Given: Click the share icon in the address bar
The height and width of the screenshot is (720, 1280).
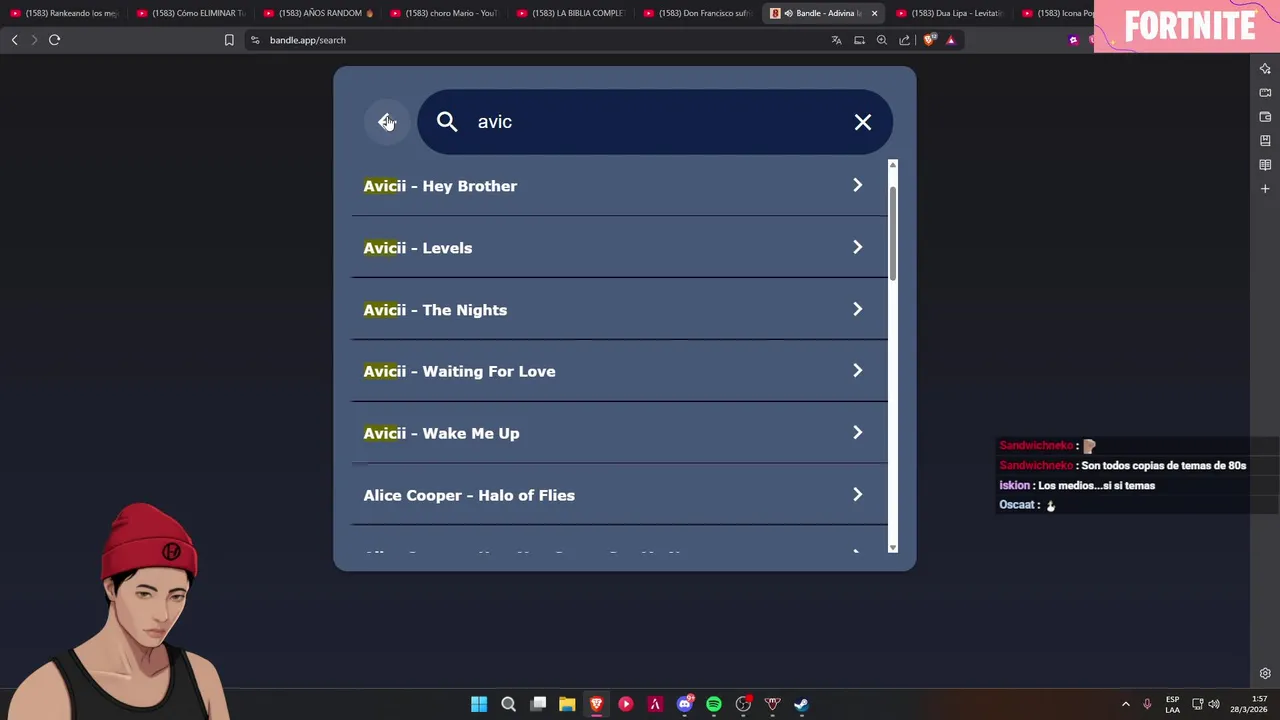Looking at the screenshot, I should tap(905, 40).
